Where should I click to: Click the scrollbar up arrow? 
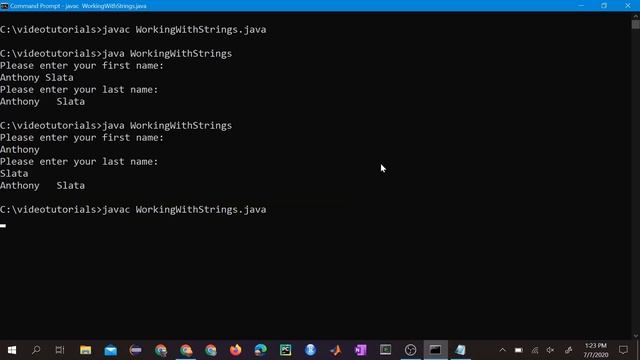pos(636,16)
